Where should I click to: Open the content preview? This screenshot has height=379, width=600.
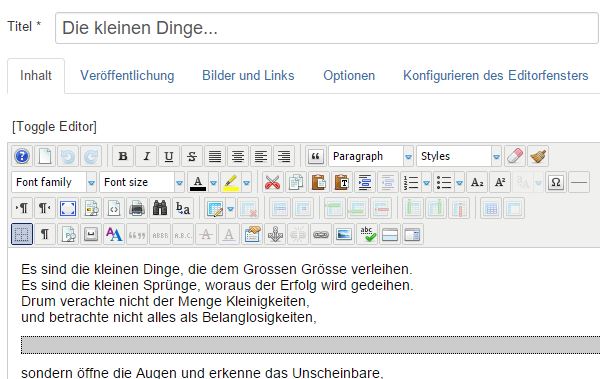point(91,208)
